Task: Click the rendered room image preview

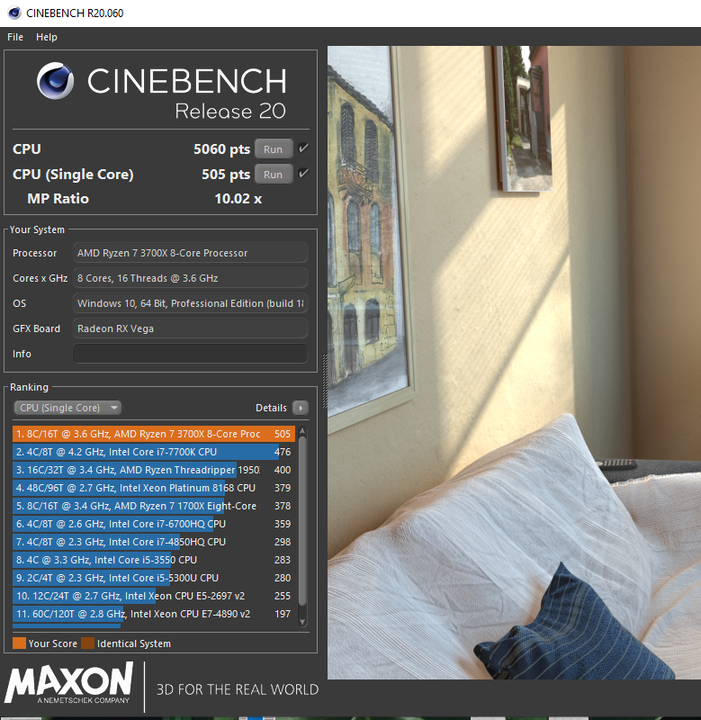Action: tap(514, 362)
